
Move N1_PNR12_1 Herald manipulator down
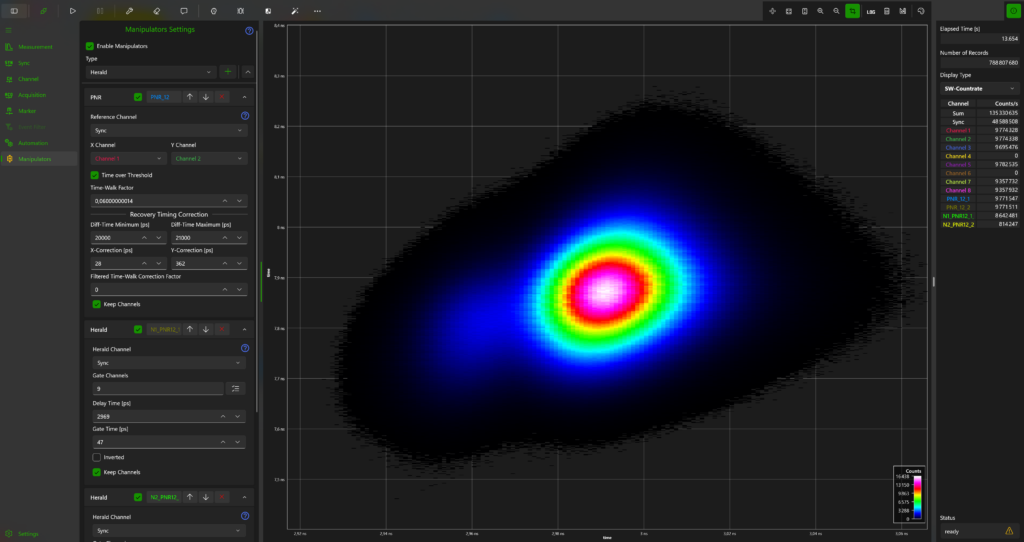[206, 329]
